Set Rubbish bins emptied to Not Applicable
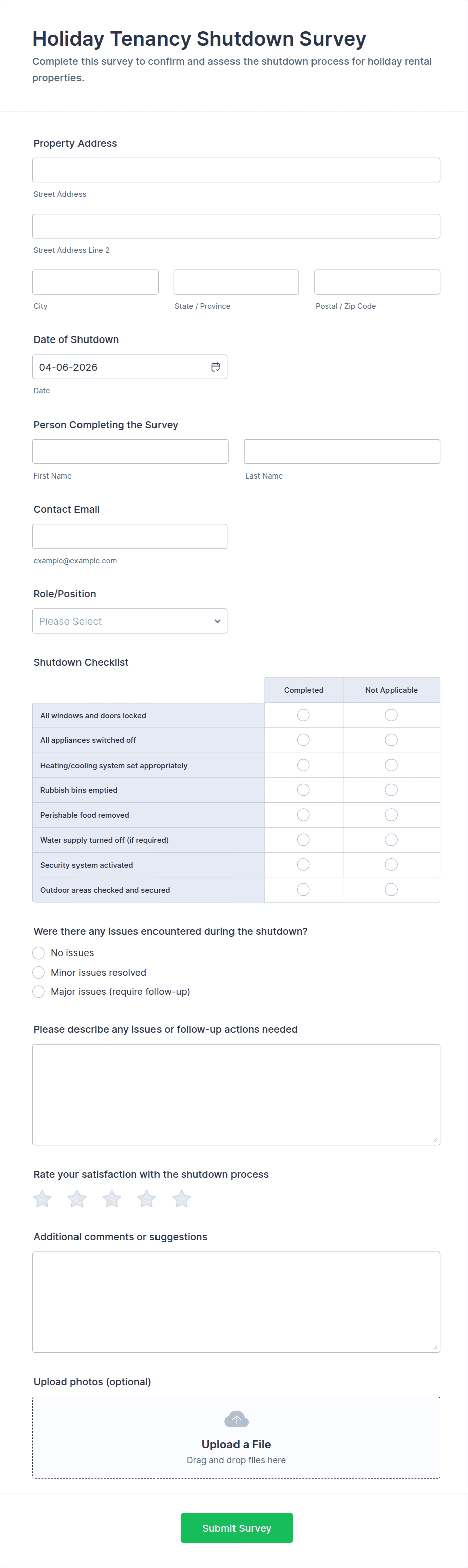Viewport: 468px width, 1568px height. coord(391,790)
